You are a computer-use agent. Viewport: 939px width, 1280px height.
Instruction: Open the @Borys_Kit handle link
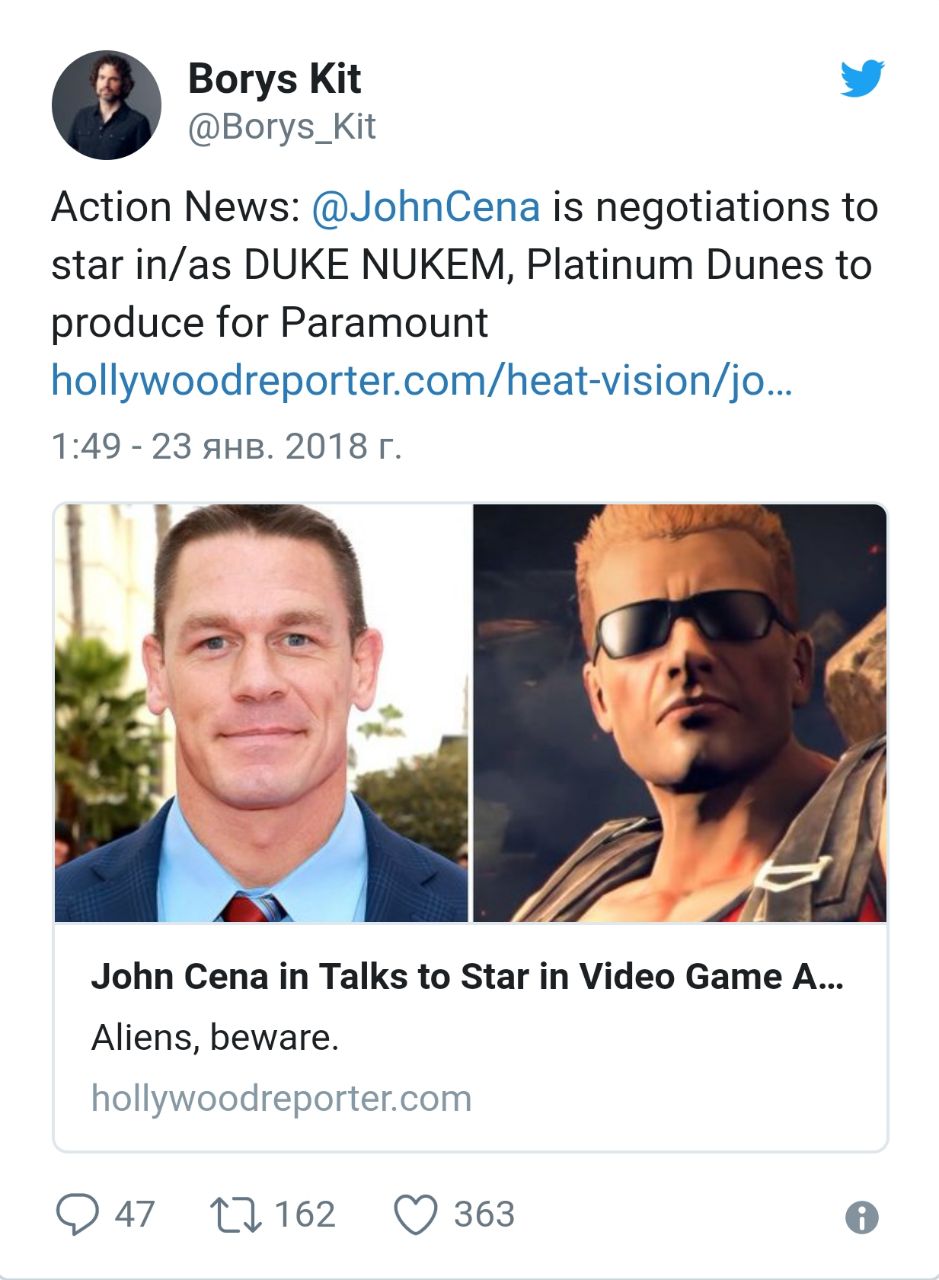coord(282,128)
